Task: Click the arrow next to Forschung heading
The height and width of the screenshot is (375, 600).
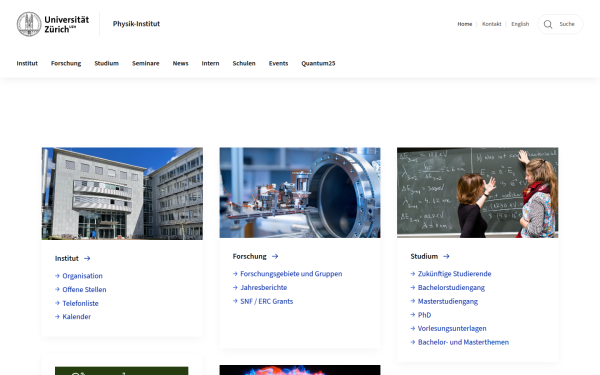Action: (275, 256)
